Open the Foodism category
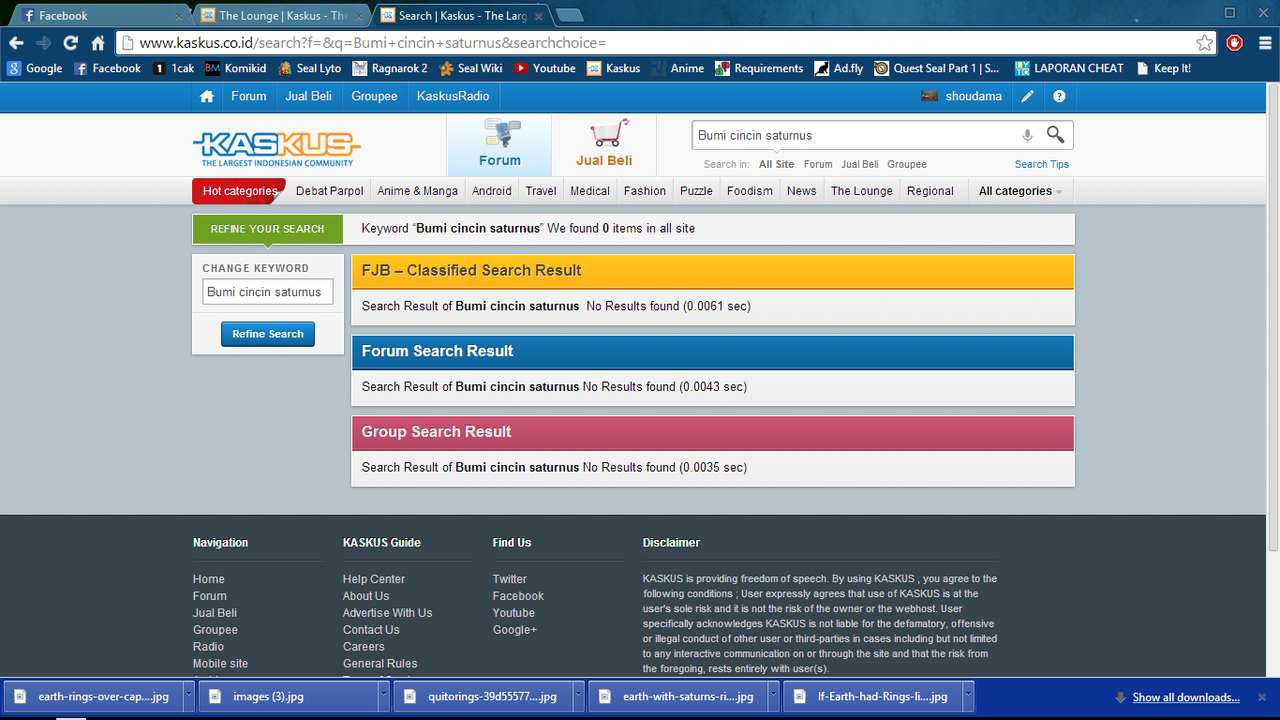The image size is (1280, 720). point(750,191)
